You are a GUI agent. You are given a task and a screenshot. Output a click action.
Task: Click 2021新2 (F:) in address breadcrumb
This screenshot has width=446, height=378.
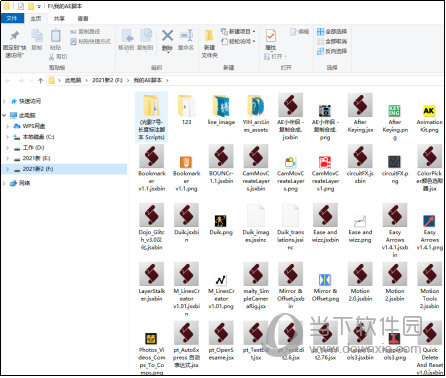tap(107, 80)
